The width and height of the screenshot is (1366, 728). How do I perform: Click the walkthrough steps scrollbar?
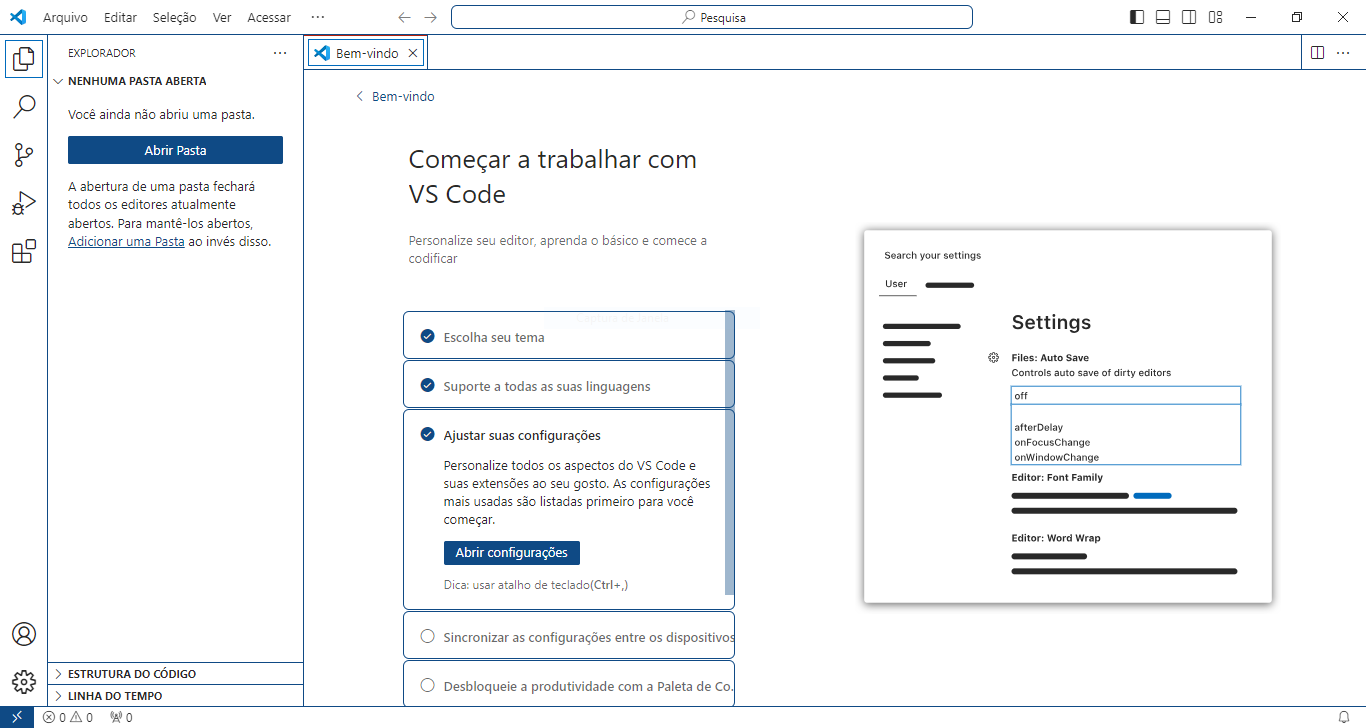tap(730, 453)
